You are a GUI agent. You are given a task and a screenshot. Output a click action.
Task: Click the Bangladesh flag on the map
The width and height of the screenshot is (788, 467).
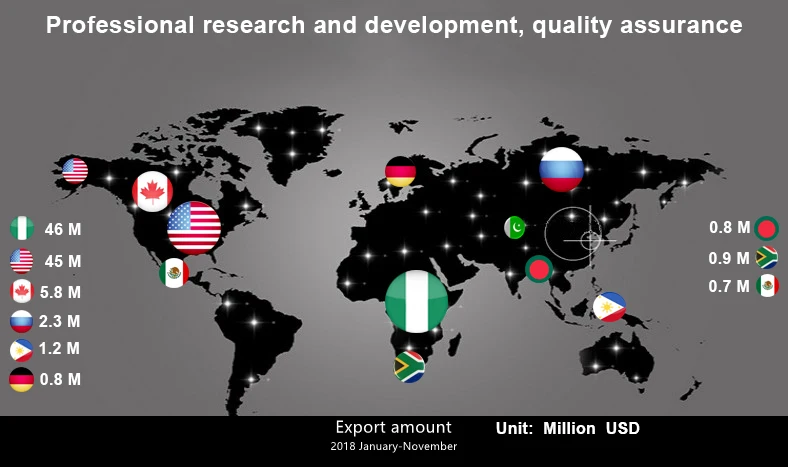point(539,269)
